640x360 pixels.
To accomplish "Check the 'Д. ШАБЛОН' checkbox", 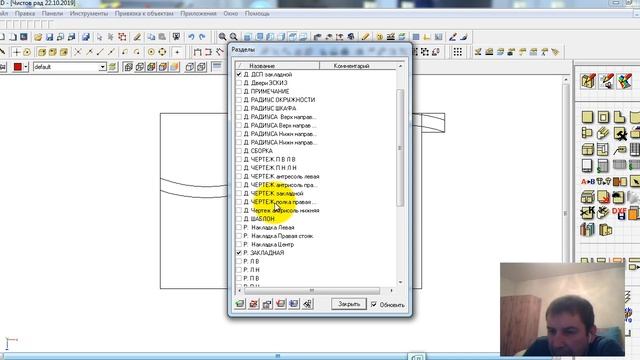I will 239,219.
